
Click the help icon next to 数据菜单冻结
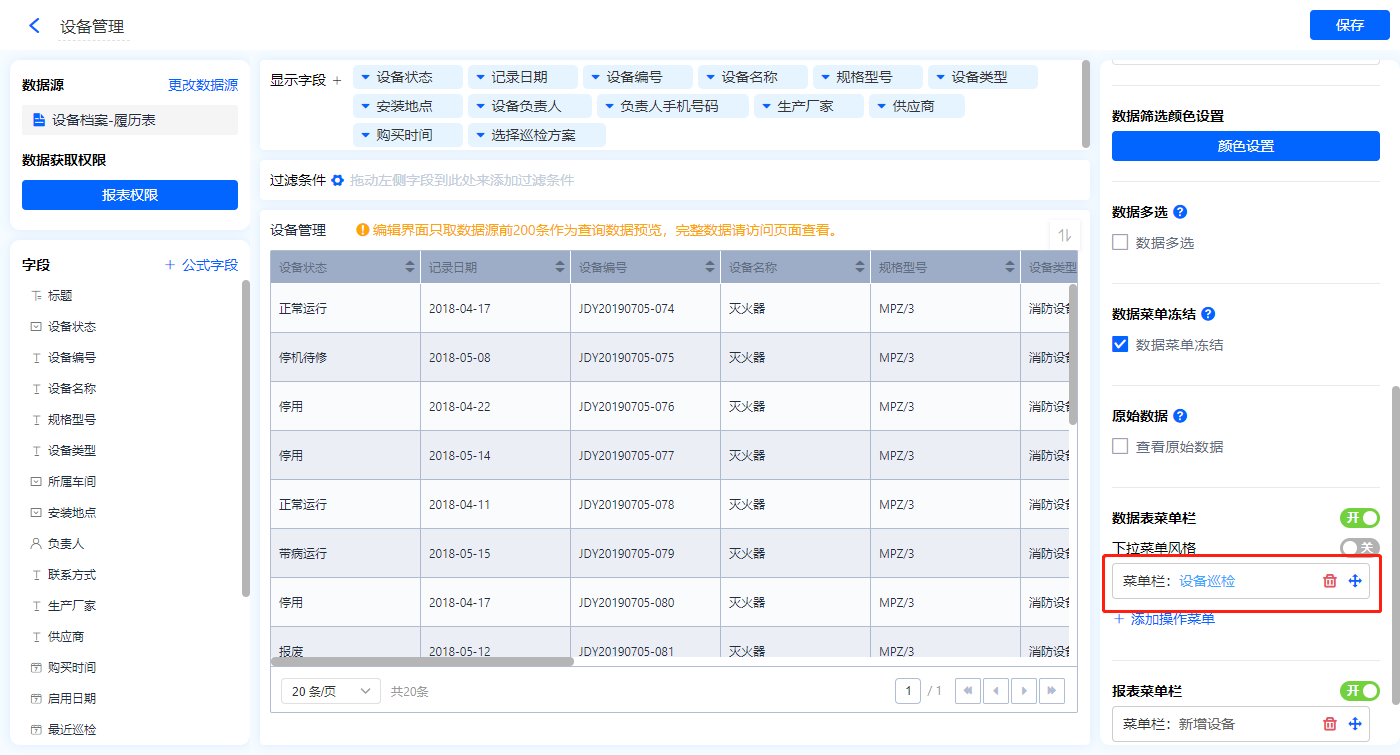pos(1208,314)
